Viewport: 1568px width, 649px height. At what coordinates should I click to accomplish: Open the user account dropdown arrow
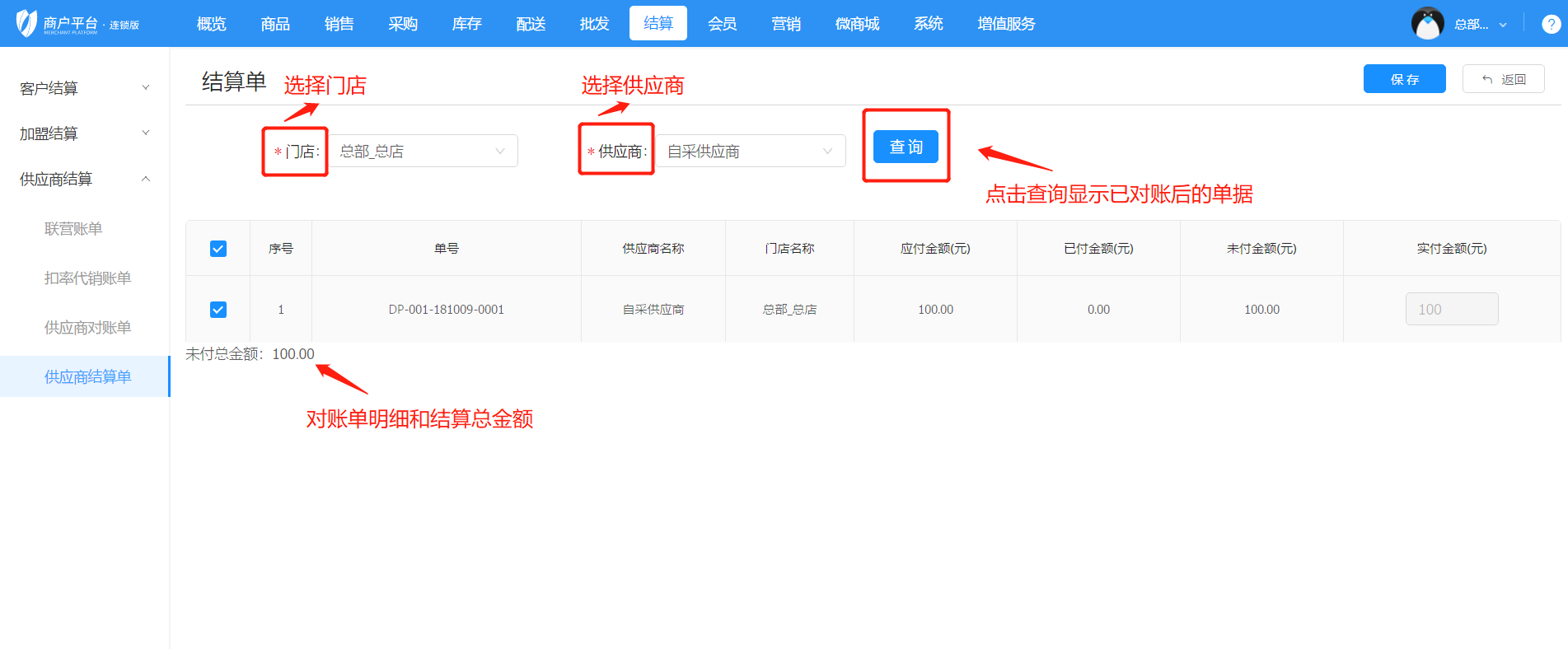coord(1503,25)
